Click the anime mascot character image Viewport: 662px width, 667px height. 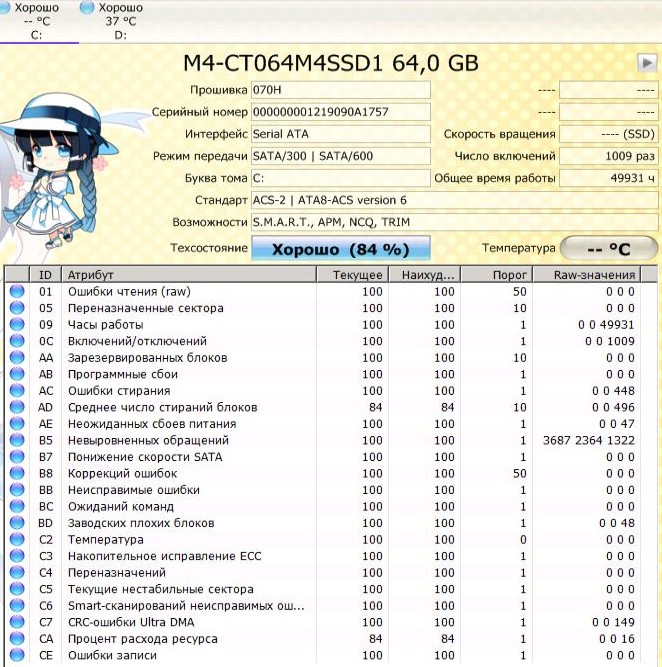coord(60,170)
